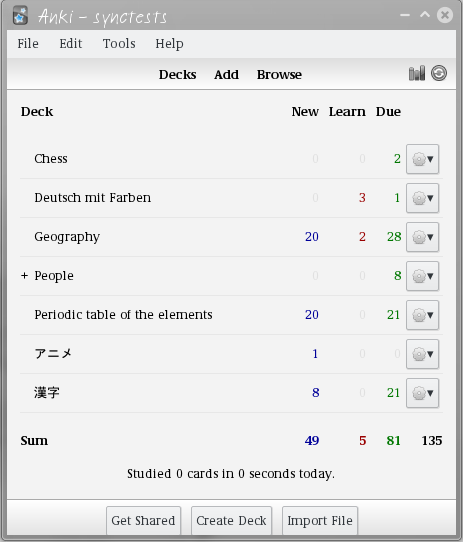Click the Anki star app icon
The height and width of the screenshot is (542, 463).
[x=20, y=16]
